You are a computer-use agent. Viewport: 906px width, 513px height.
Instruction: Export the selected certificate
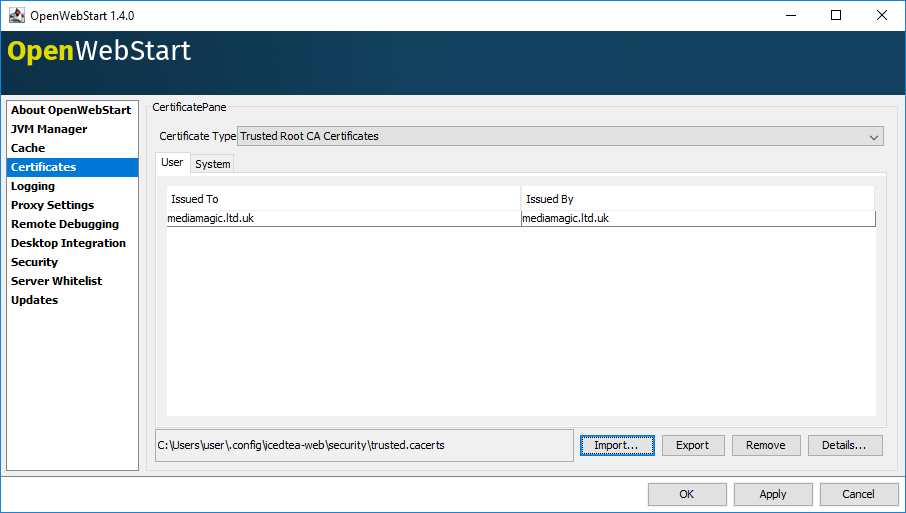pos(692,445)
